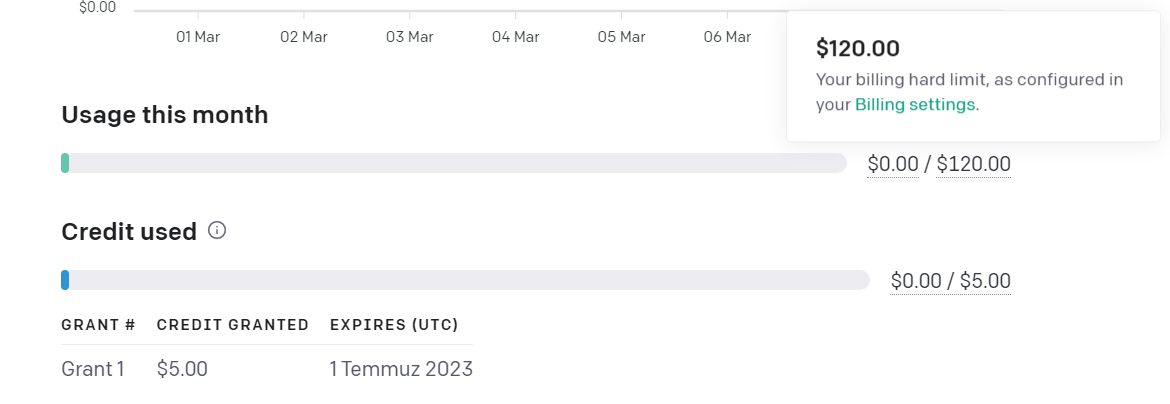The height and width of the screenshot is (404, 1170).
Task: Click the $0.00 / $5.00 credit amount
Action: click(x=951, y=281)
